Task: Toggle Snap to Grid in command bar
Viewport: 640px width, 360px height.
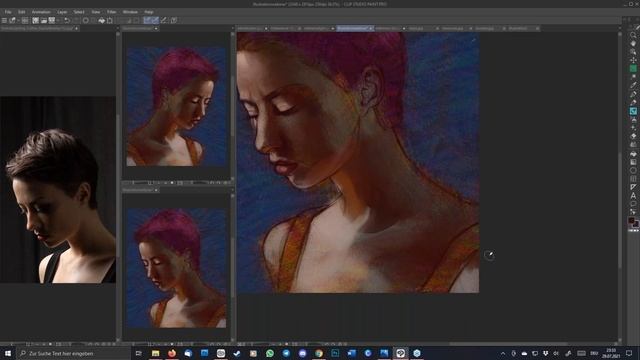Action: [164, 20]
